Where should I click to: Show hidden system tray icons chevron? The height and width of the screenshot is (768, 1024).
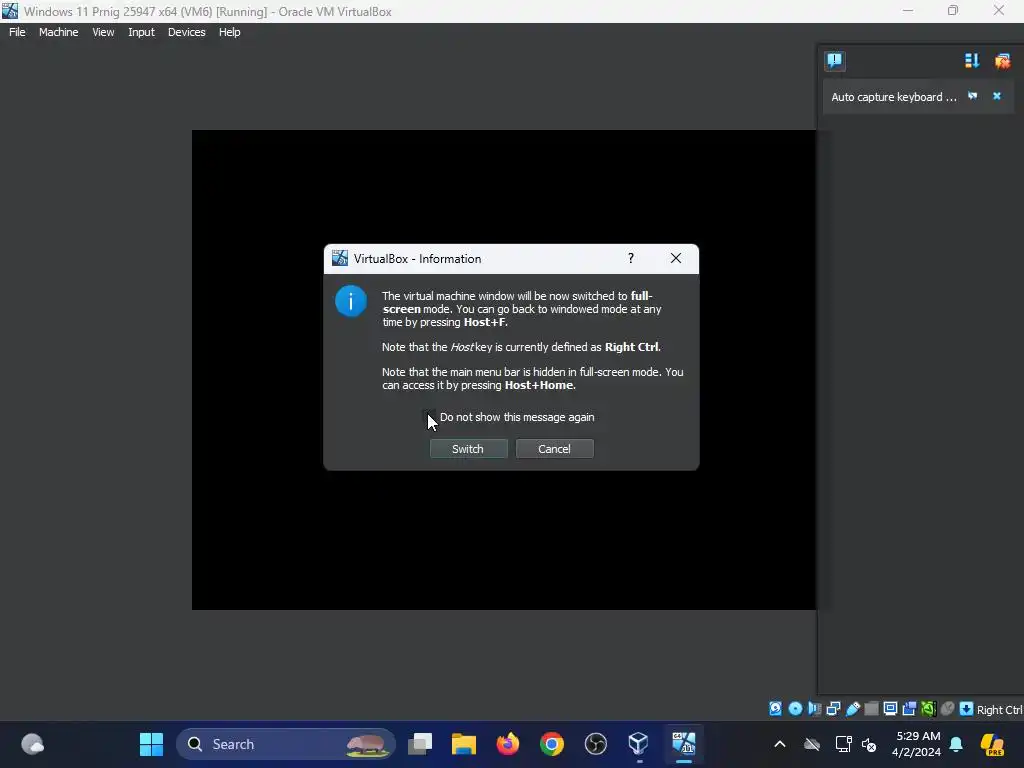click(x=780, y=744)
